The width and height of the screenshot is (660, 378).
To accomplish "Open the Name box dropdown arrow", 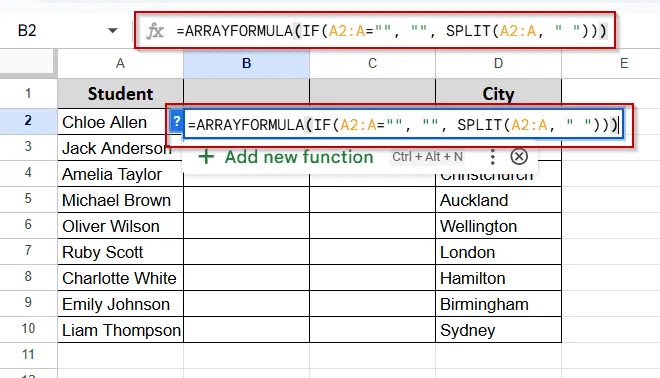I will (112, 31).
